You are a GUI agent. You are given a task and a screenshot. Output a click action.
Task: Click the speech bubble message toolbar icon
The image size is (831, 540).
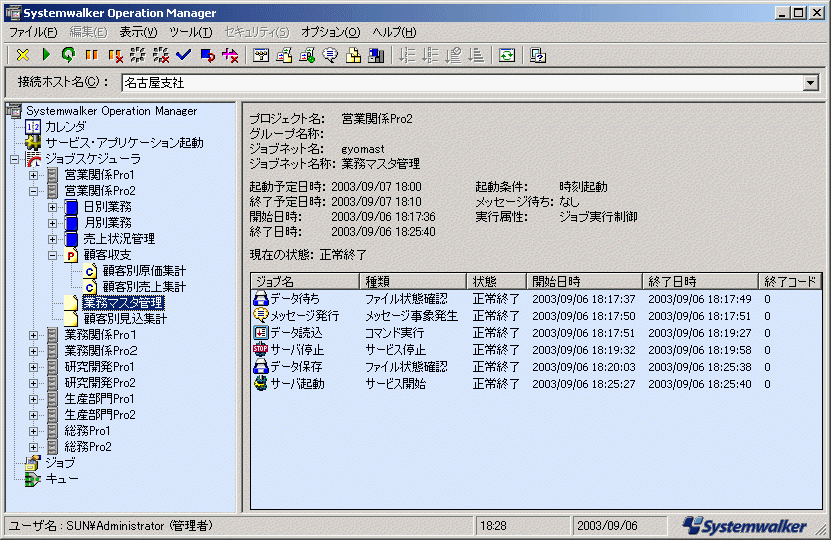tap(330, 55)
